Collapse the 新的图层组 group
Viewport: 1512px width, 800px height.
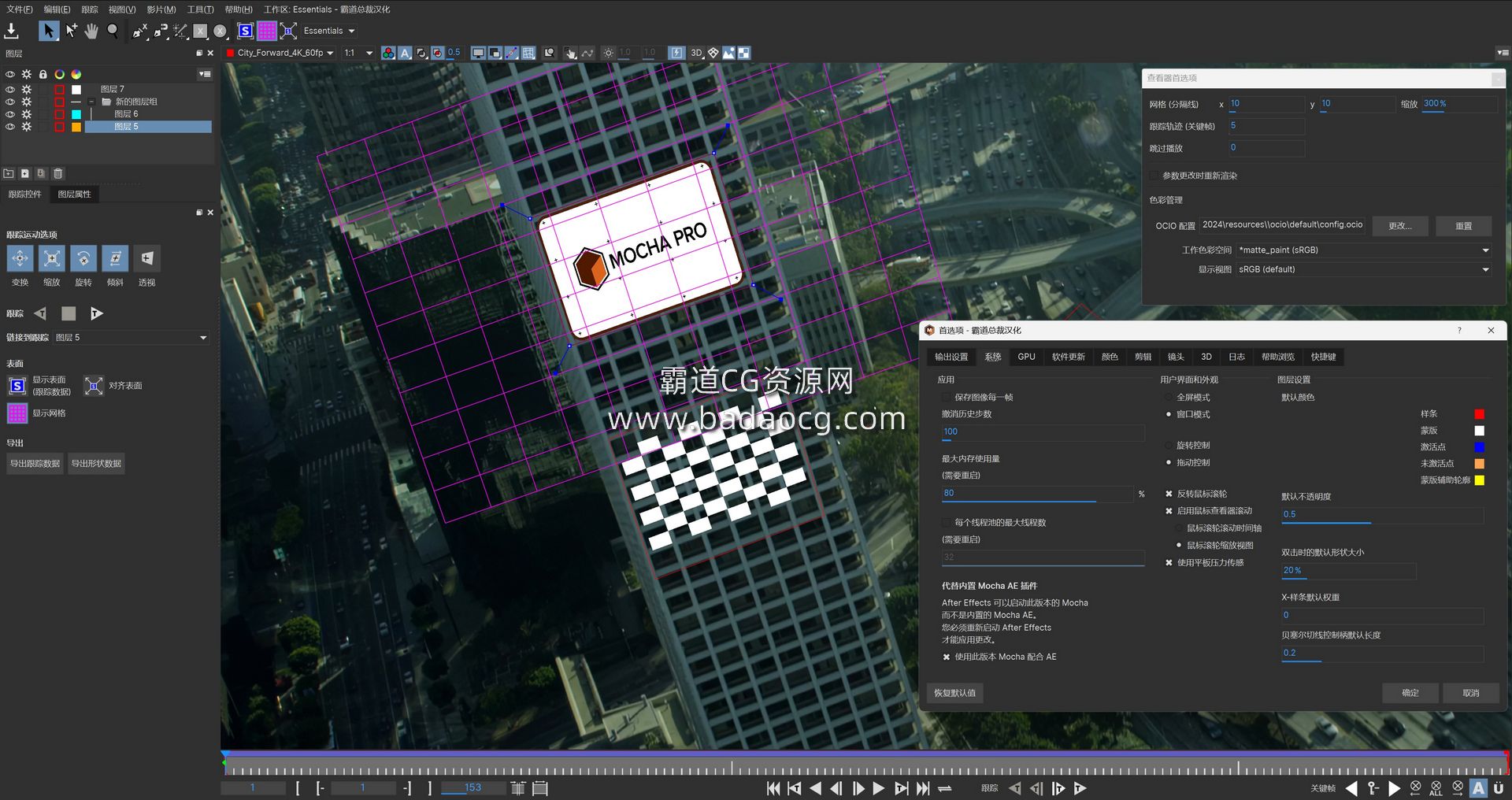(x=92, y=102)
